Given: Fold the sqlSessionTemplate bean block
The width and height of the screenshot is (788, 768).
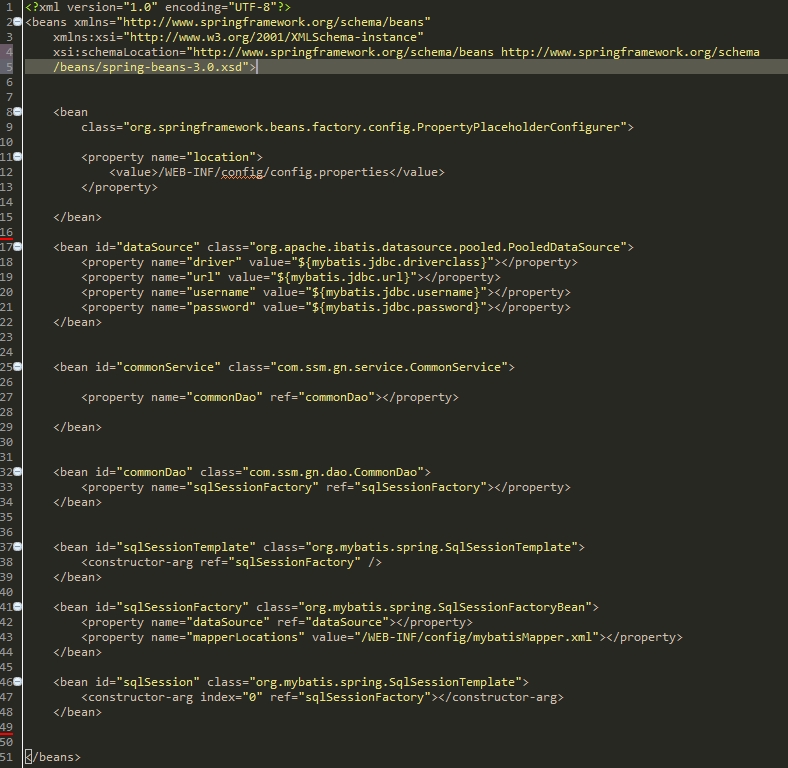Looking at the screenshot, I should pyautogui.click(x=19, y=547).
